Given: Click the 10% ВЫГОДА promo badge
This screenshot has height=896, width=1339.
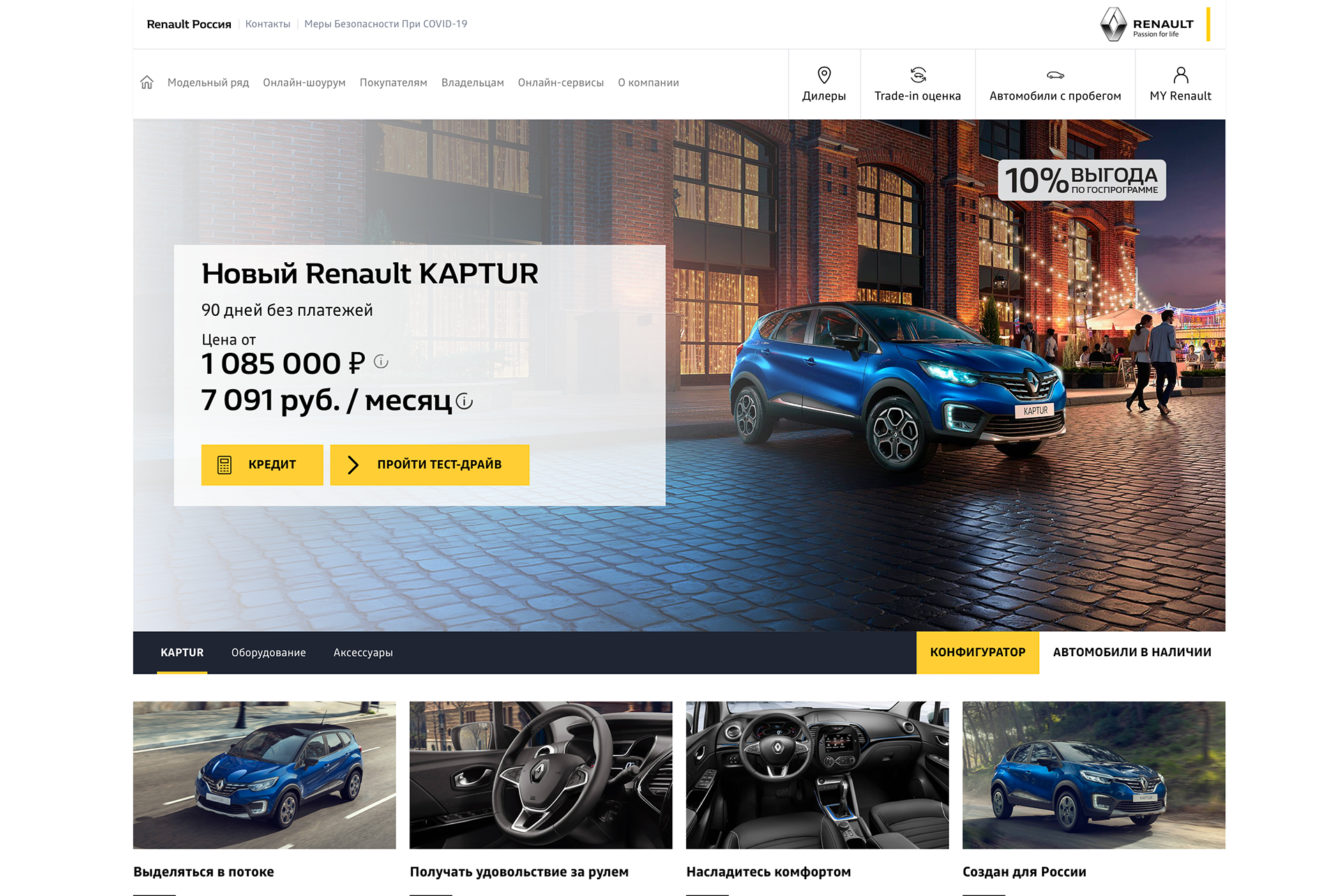Looking at the screenshot, I should pyautogui.click(x=1082, y=181).
